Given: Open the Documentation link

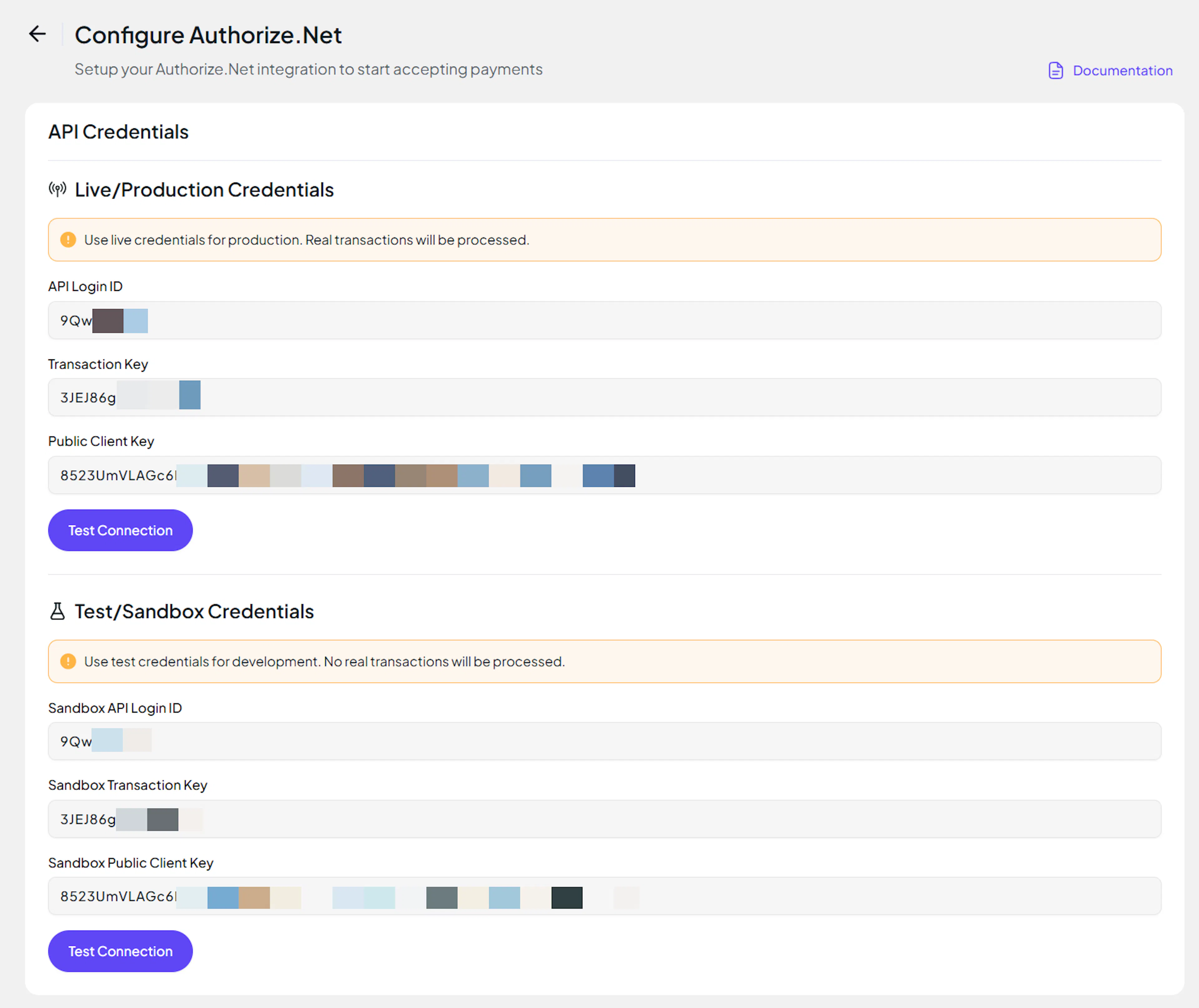Looking at the screenshot, I should tap(1122, 70).
